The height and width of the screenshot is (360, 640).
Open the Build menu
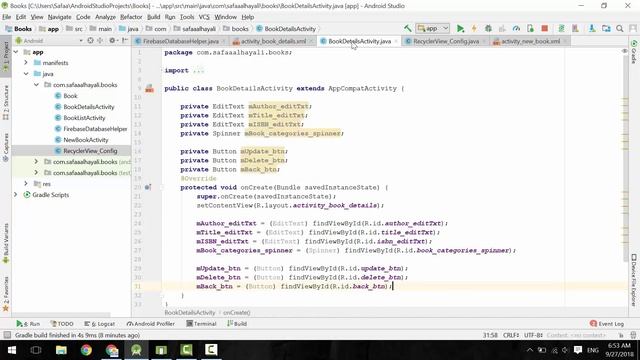point(153,17)
